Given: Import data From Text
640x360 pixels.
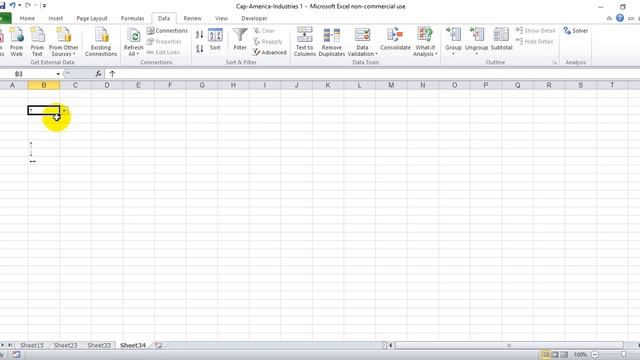Looking at the screenshot, I should [x=37, y=42].
